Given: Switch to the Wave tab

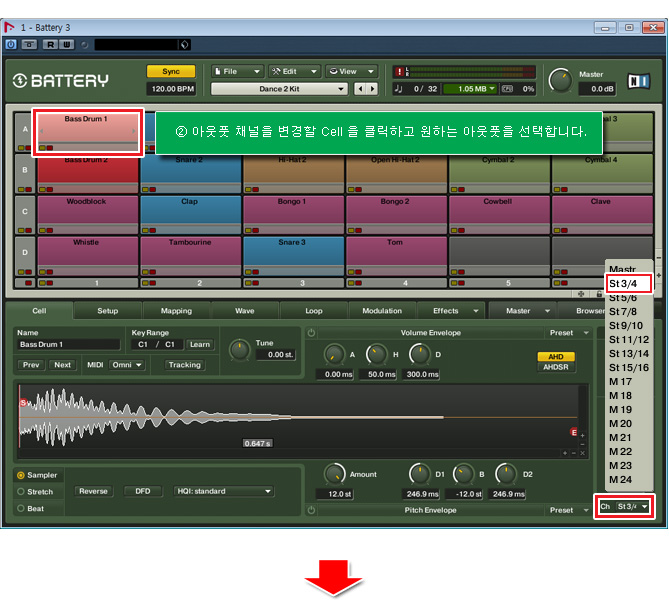Looking at the screenshot, I should click(x=244, y=311).
